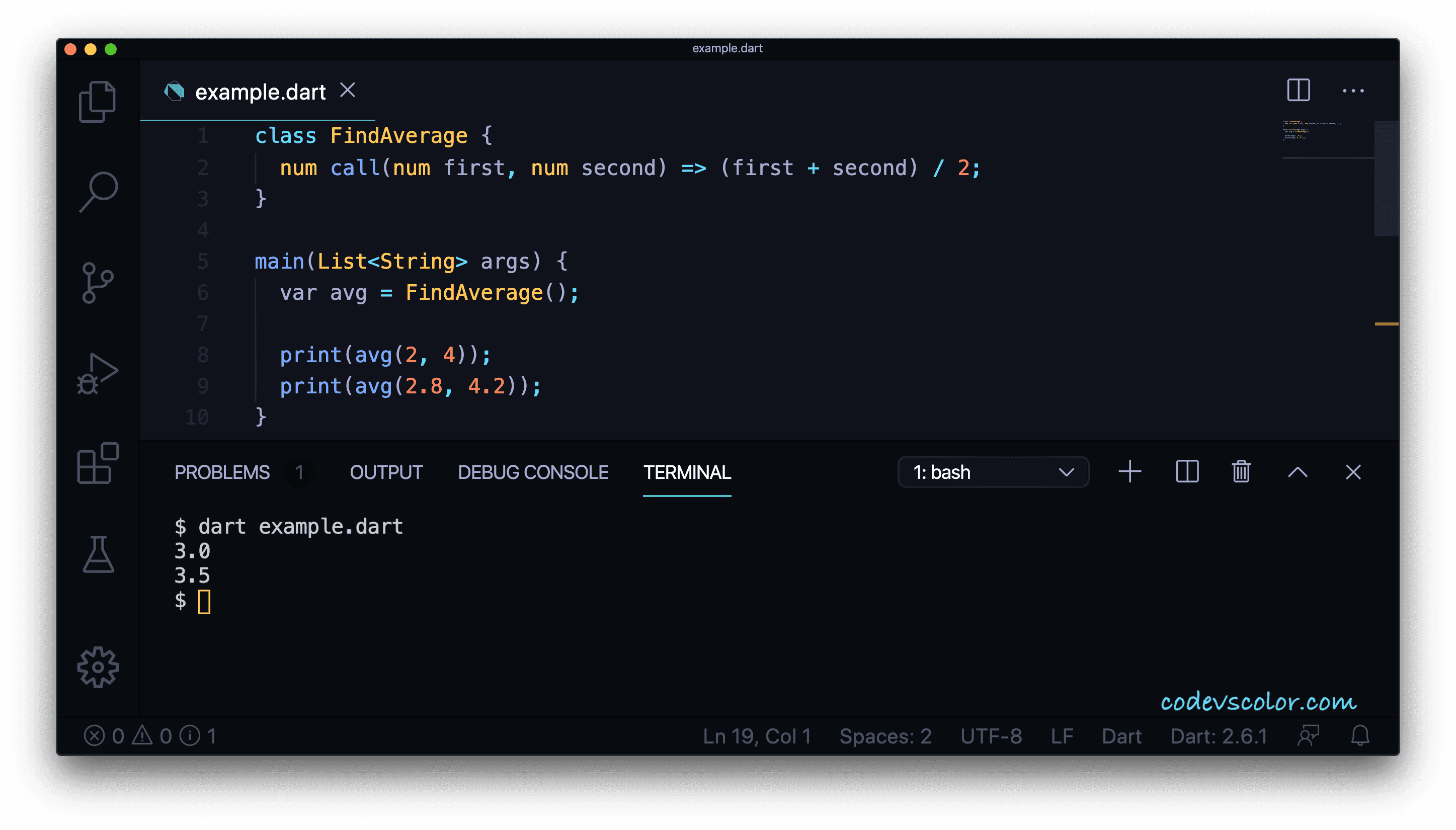Open the Run and Debug view
This screenshot has height=830, width=1456.
tap(98, 374)
